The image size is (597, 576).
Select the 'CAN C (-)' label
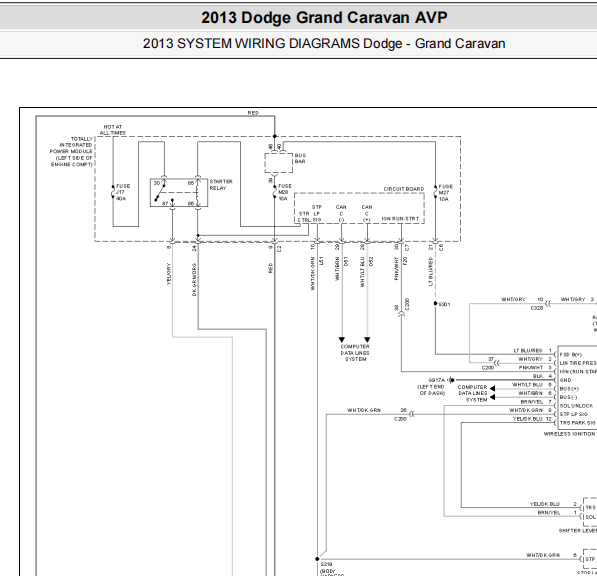tap(341, 214)
